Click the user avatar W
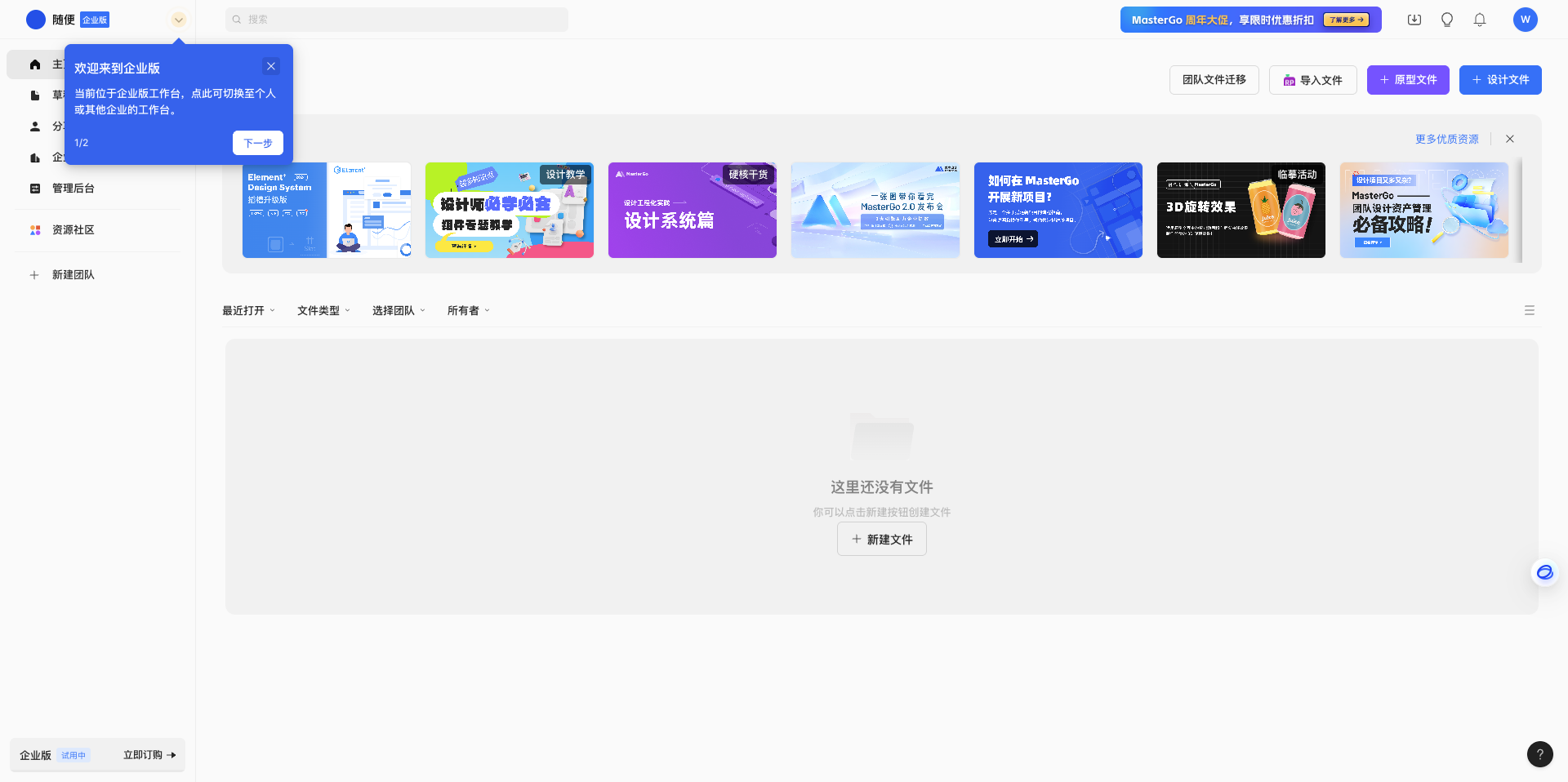 tap(1525, 20)
